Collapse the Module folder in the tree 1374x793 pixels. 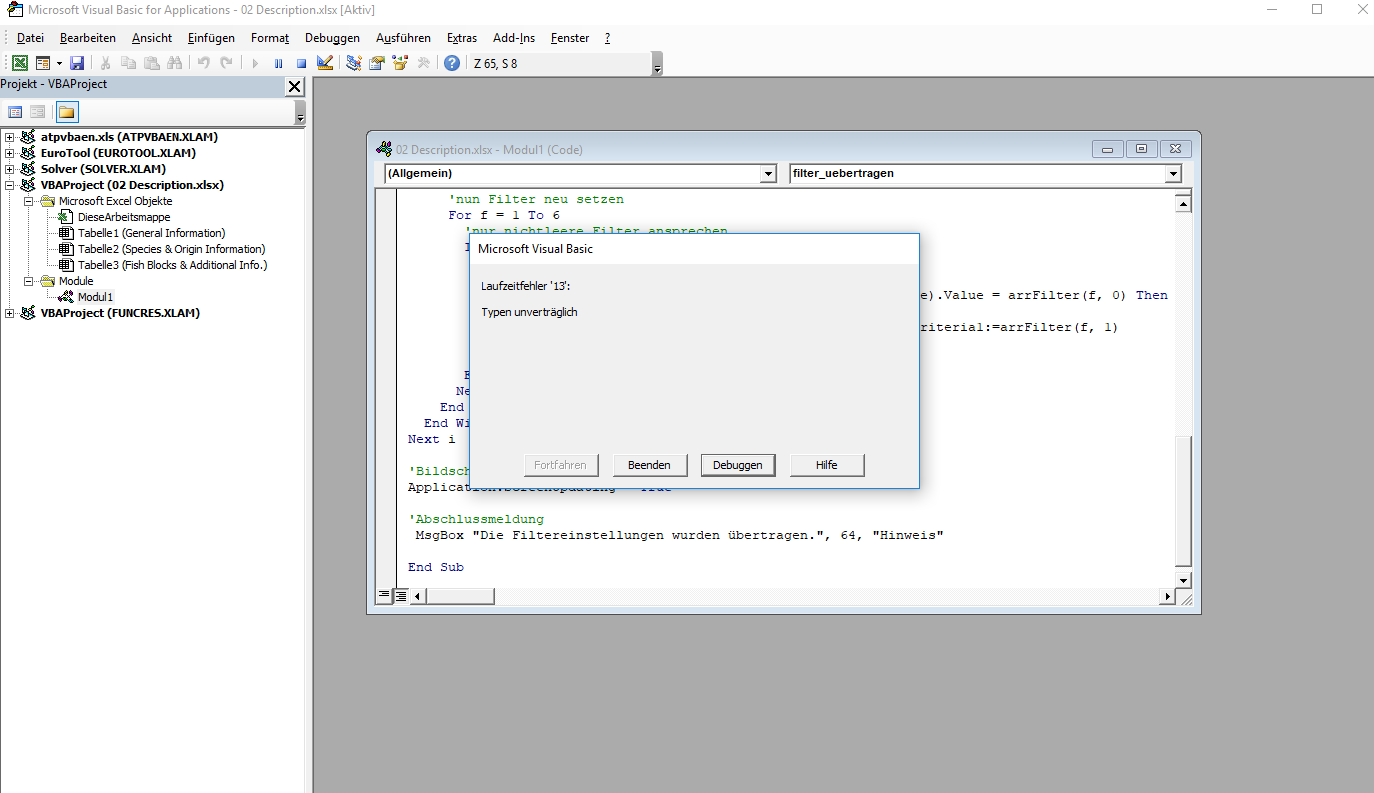click(29, 281)
